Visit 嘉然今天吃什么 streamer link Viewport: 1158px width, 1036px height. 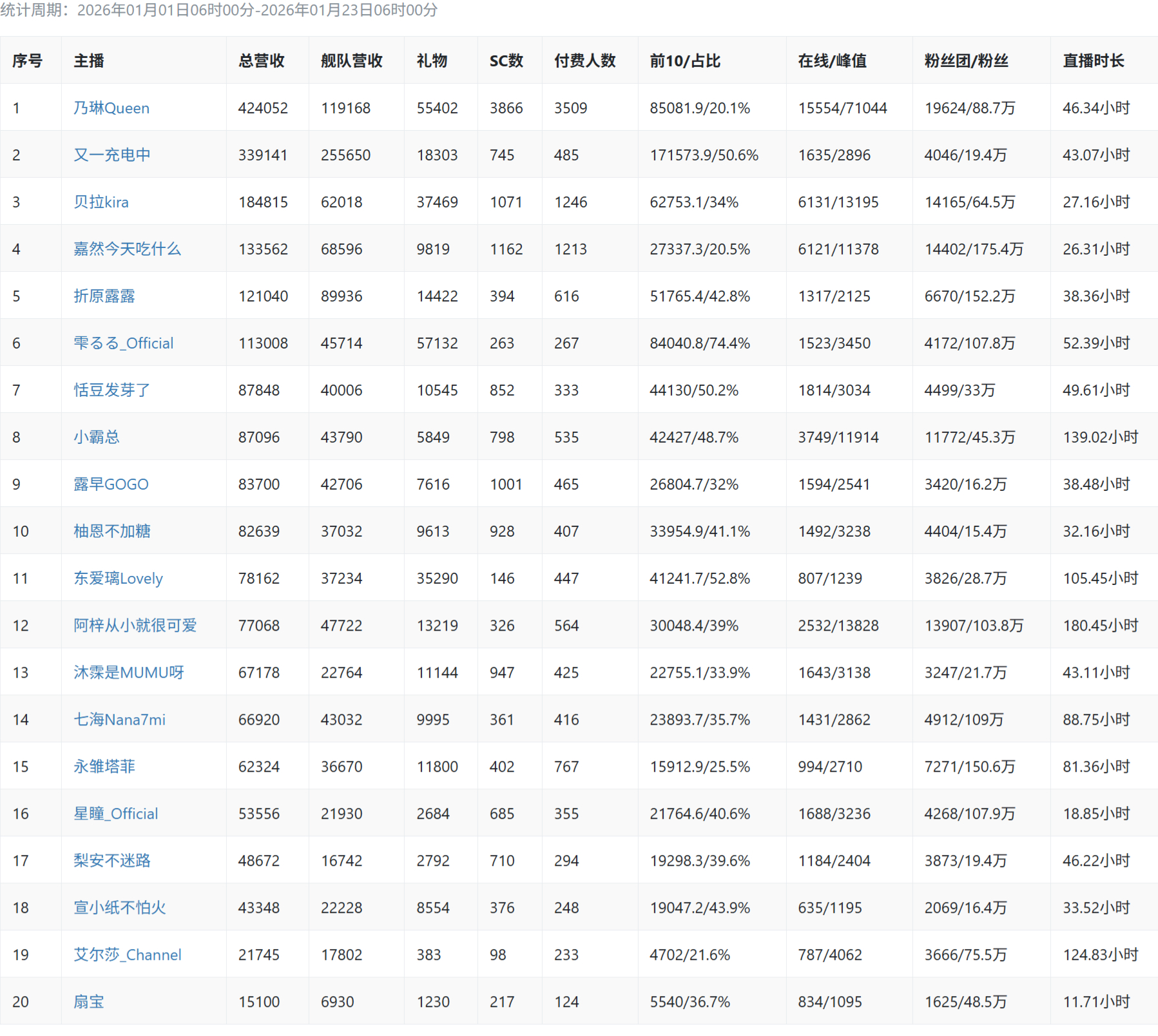127,249
